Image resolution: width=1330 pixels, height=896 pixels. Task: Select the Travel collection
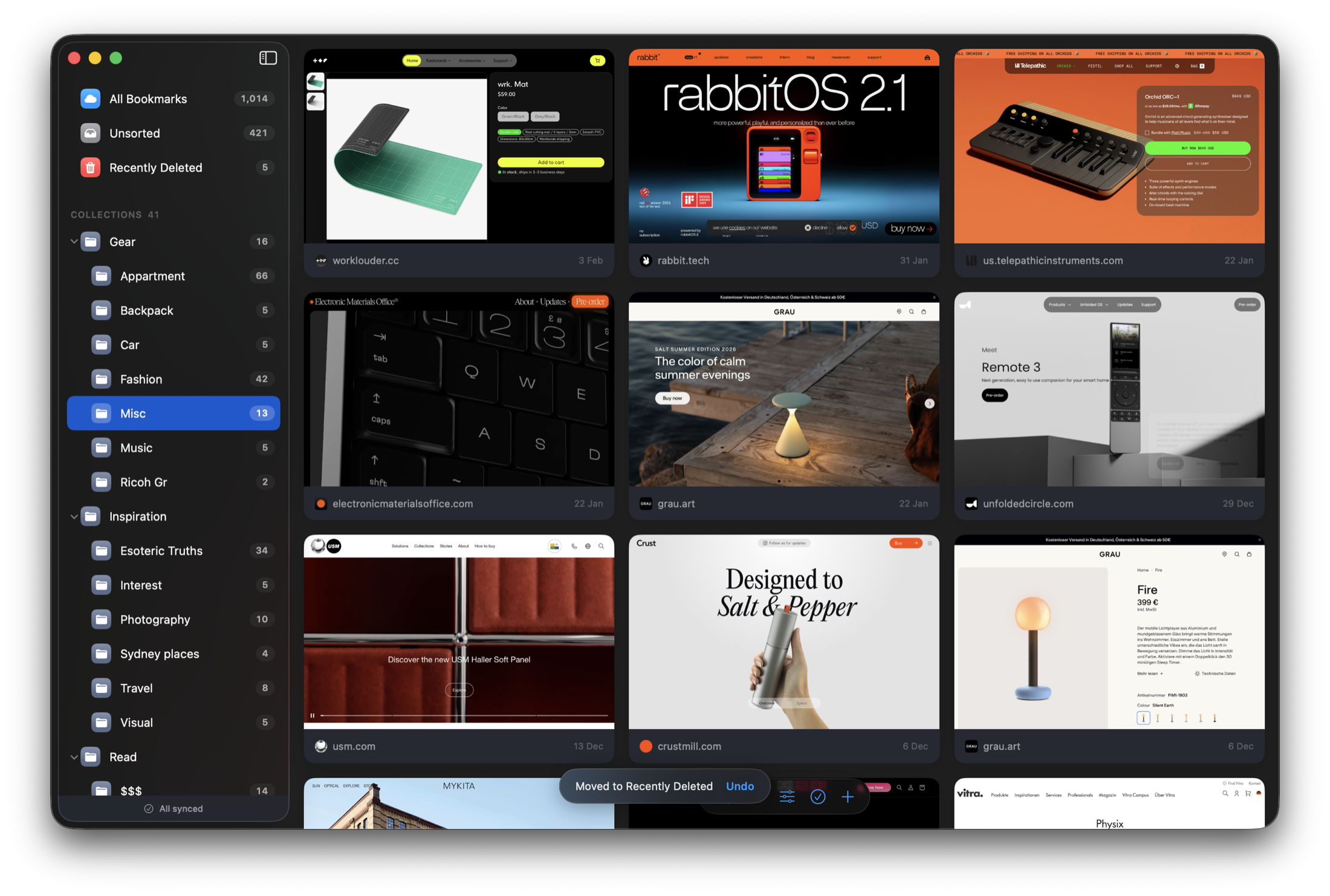click(x=174, y=688)
